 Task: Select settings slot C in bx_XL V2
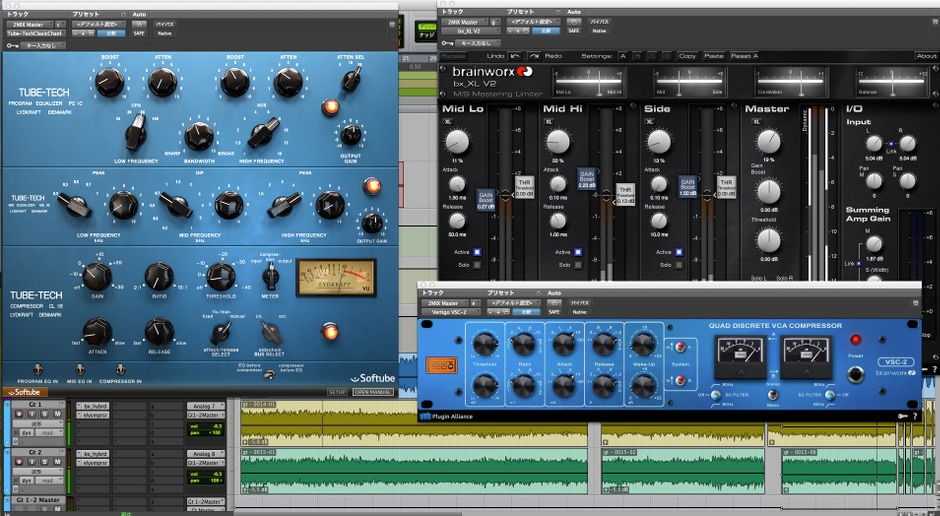652,56
